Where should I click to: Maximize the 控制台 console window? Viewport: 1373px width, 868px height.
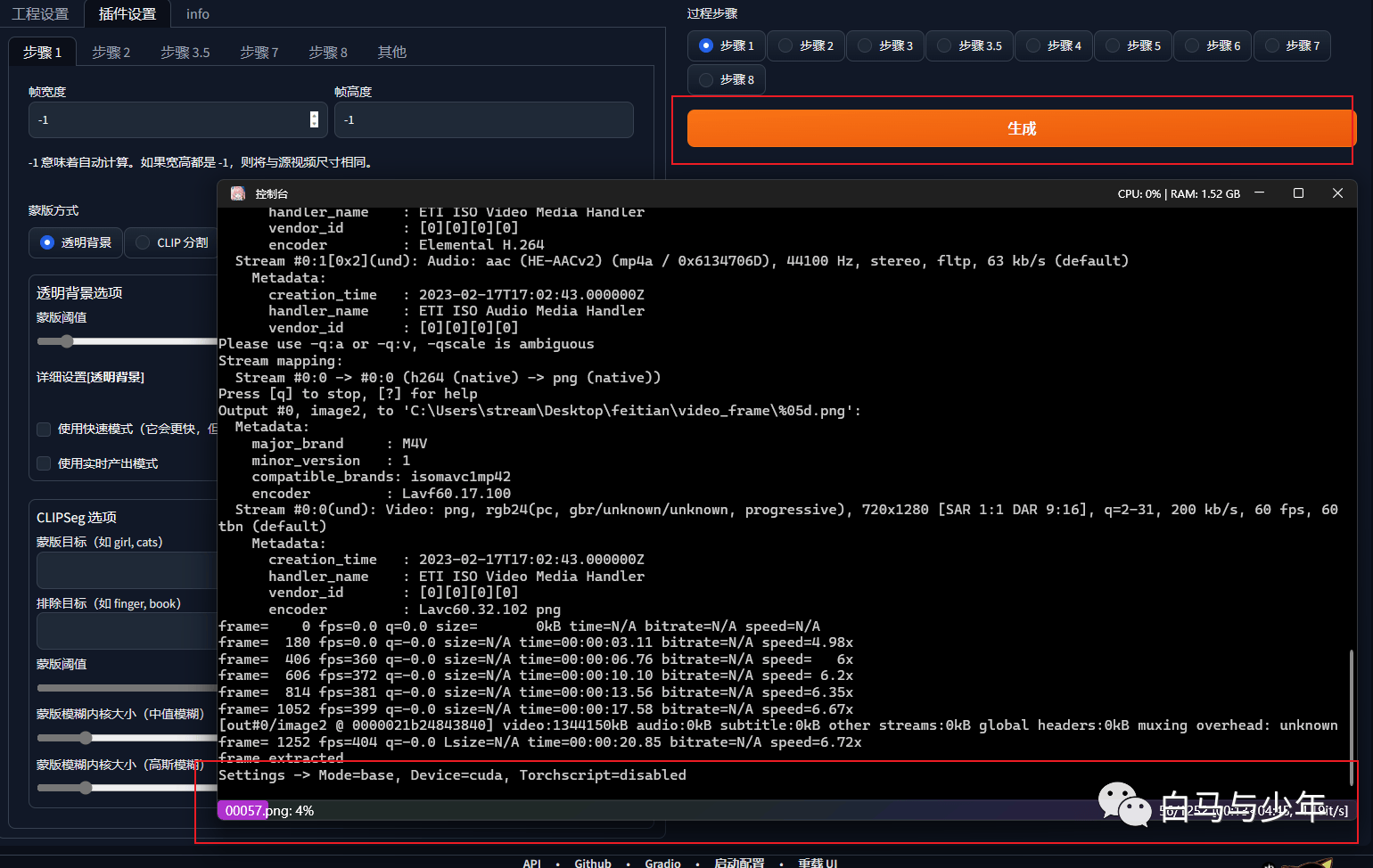(1298, 193)
